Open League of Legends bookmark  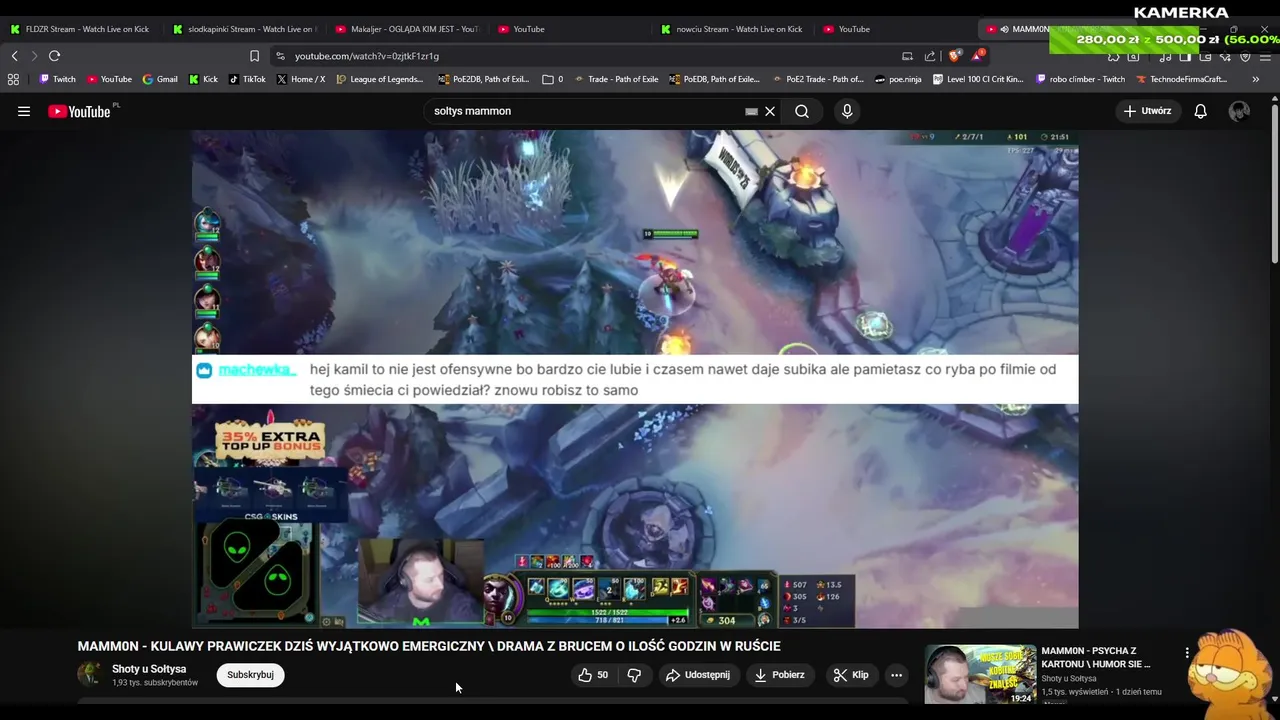click(x=380, y=79)
